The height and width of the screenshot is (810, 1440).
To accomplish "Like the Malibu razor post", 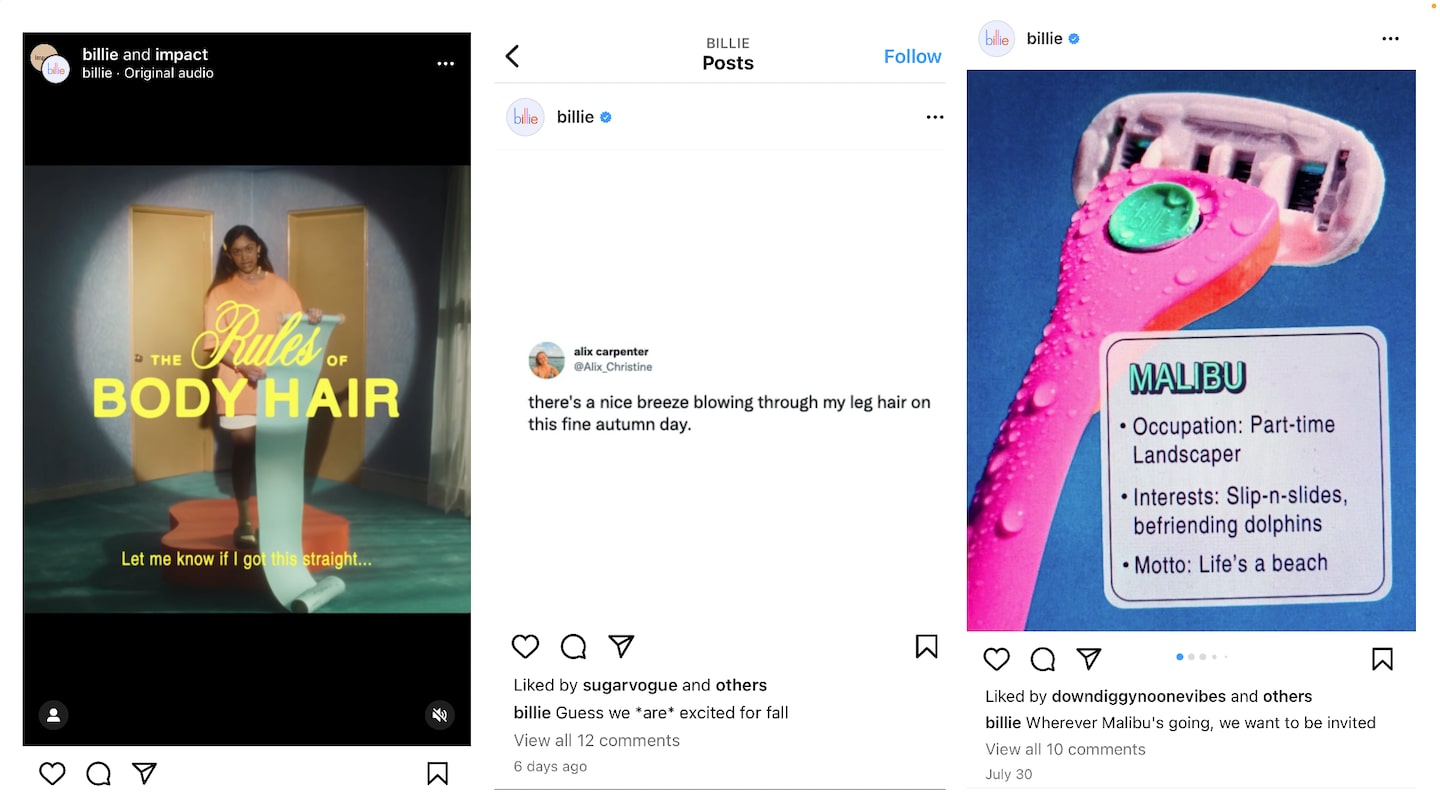I will [x=997, y=659].
